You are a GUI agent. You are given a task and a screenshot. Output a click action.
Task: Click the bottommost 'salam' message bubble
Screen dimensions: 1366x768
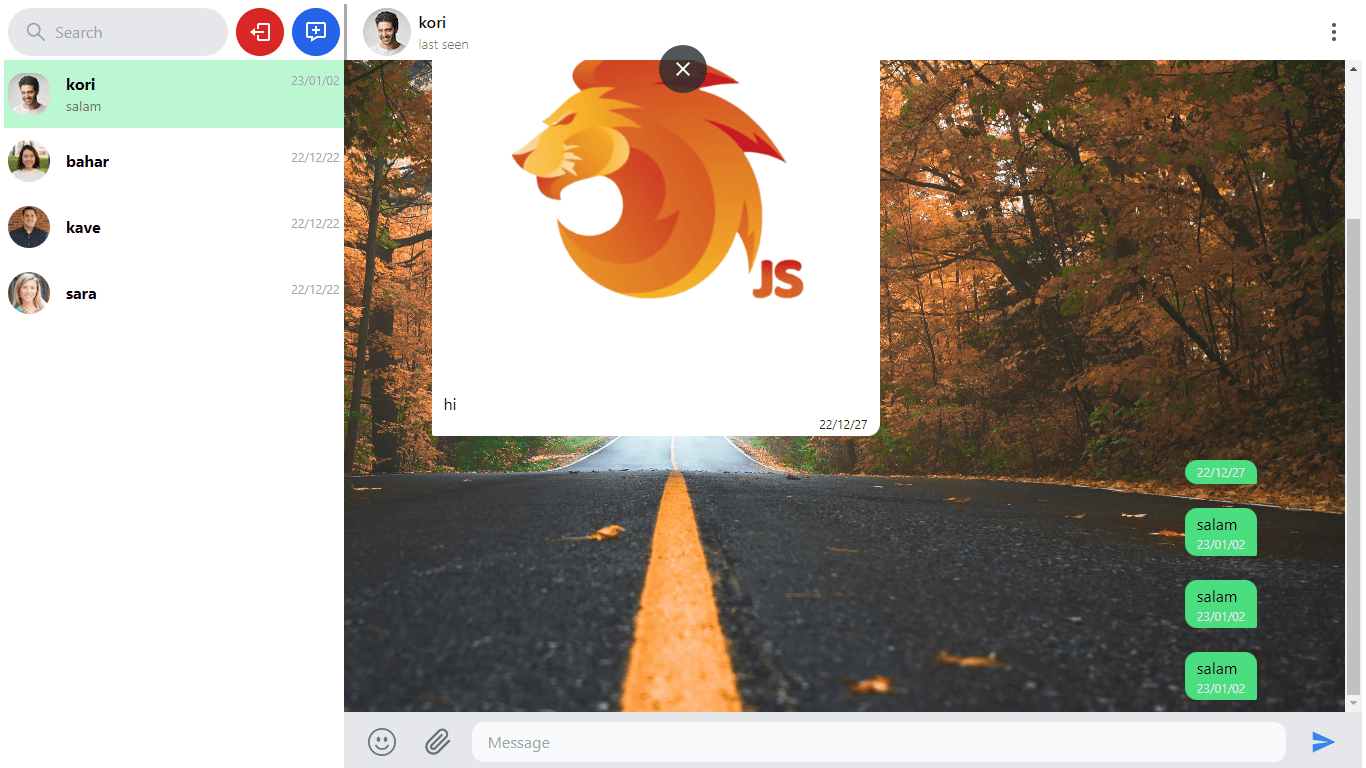[x=1221, y=676]
